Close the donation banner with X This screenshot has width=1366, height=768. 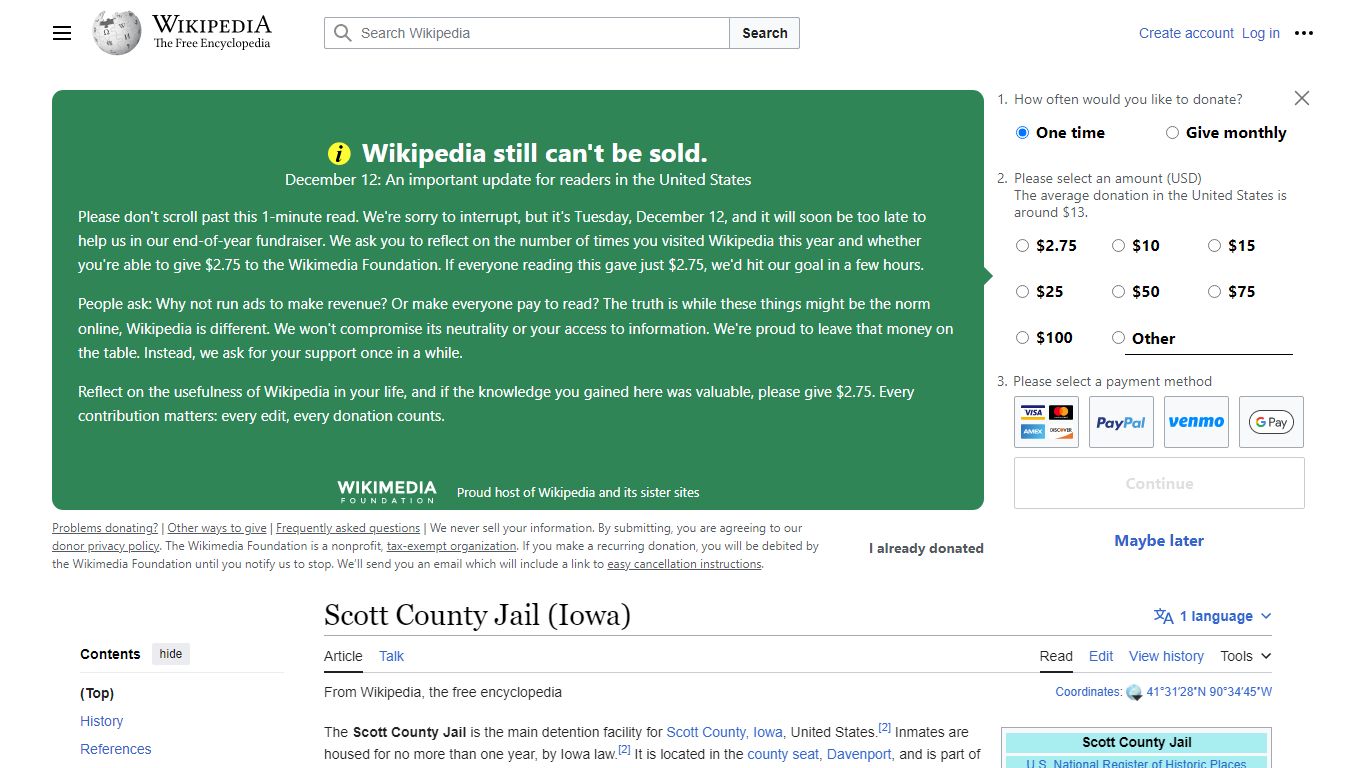(x=1301, y=98)
